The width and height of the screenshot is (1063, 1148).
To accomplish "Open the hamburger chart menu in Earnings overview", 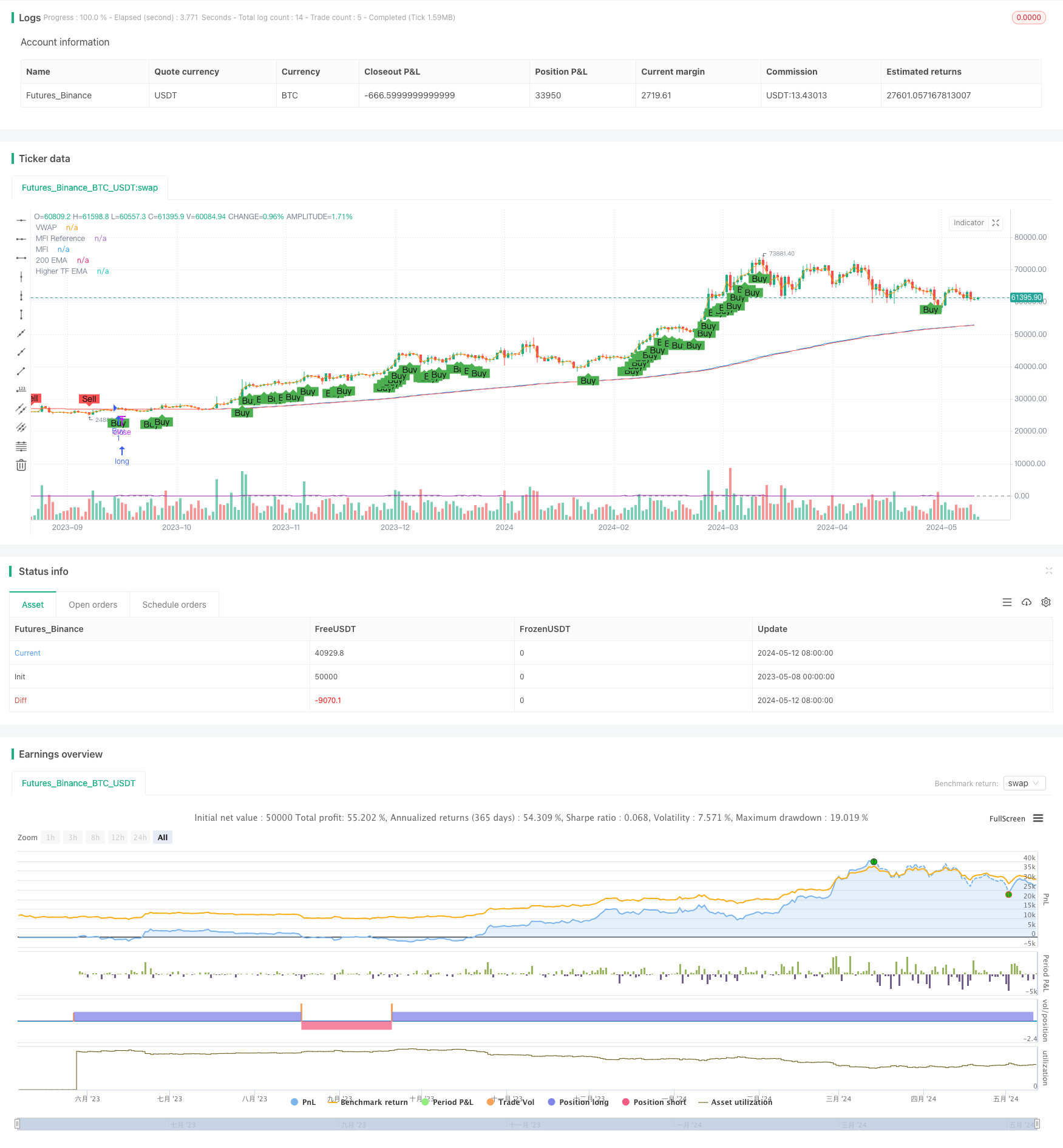I will coord(1038,818).
